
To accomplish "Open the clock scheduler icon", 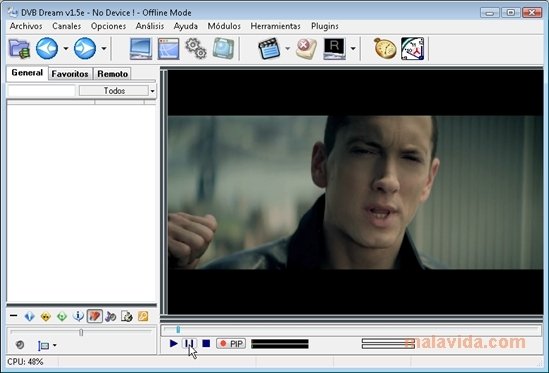I will 412,49.
